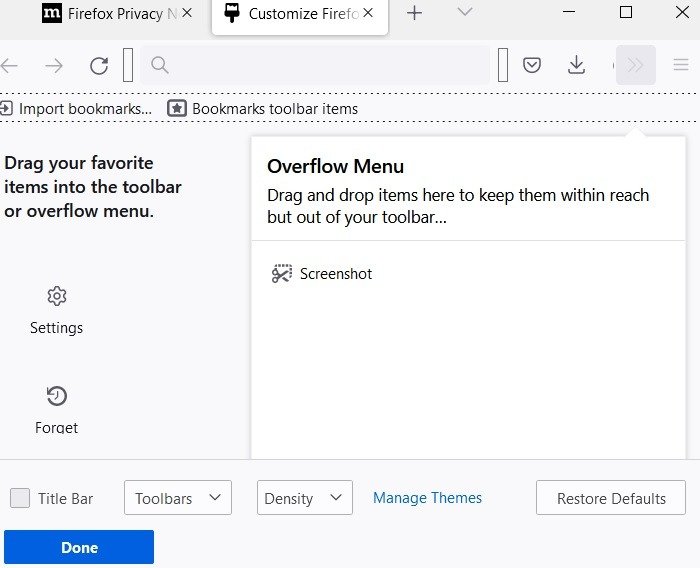Open the overflow menu chevron button
This screenshot has width=700, height=568.
(x=635, y=65)
